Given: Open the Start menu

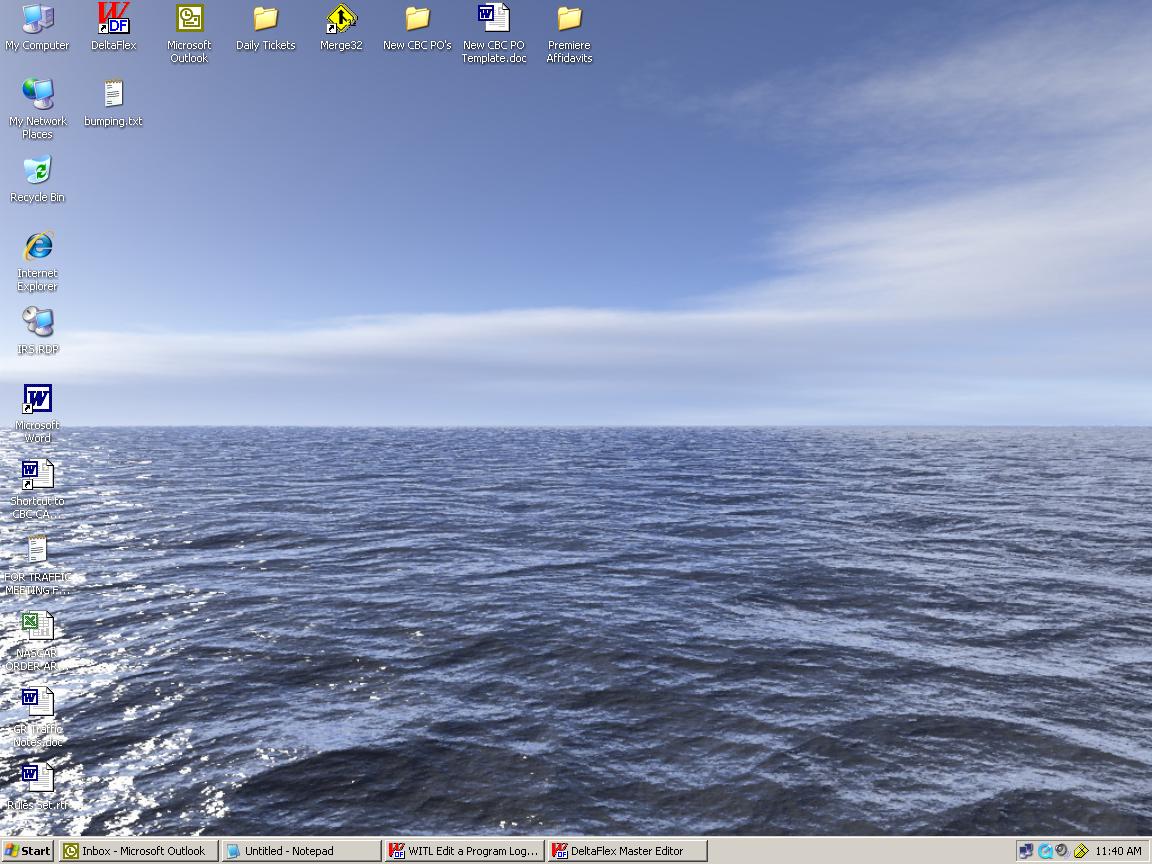Looking at the screenshot, I should 28,851.
